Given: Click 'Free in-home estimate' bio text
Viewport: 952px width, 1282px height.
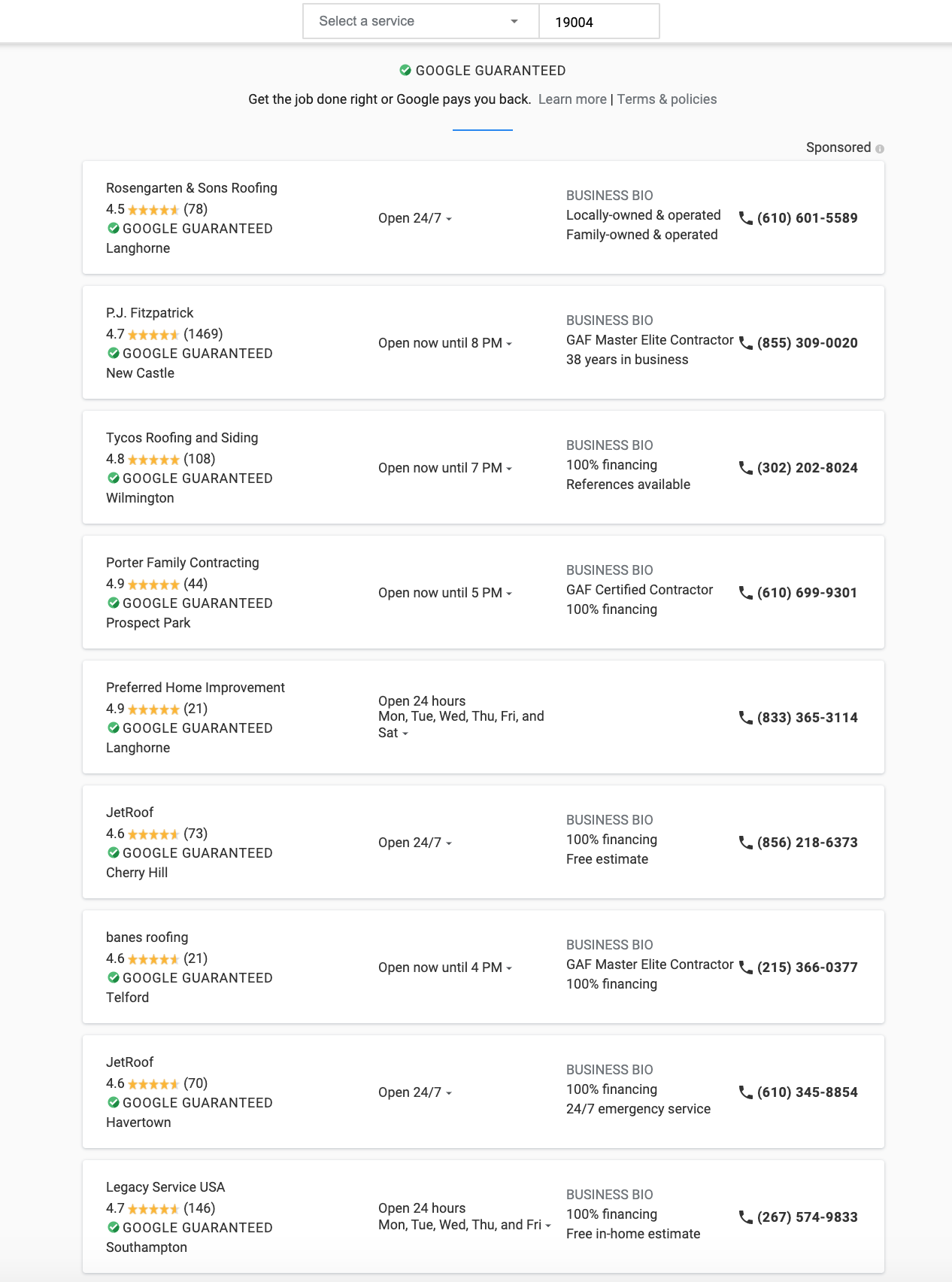Looking at the screenshot, I should [633, 1234].
